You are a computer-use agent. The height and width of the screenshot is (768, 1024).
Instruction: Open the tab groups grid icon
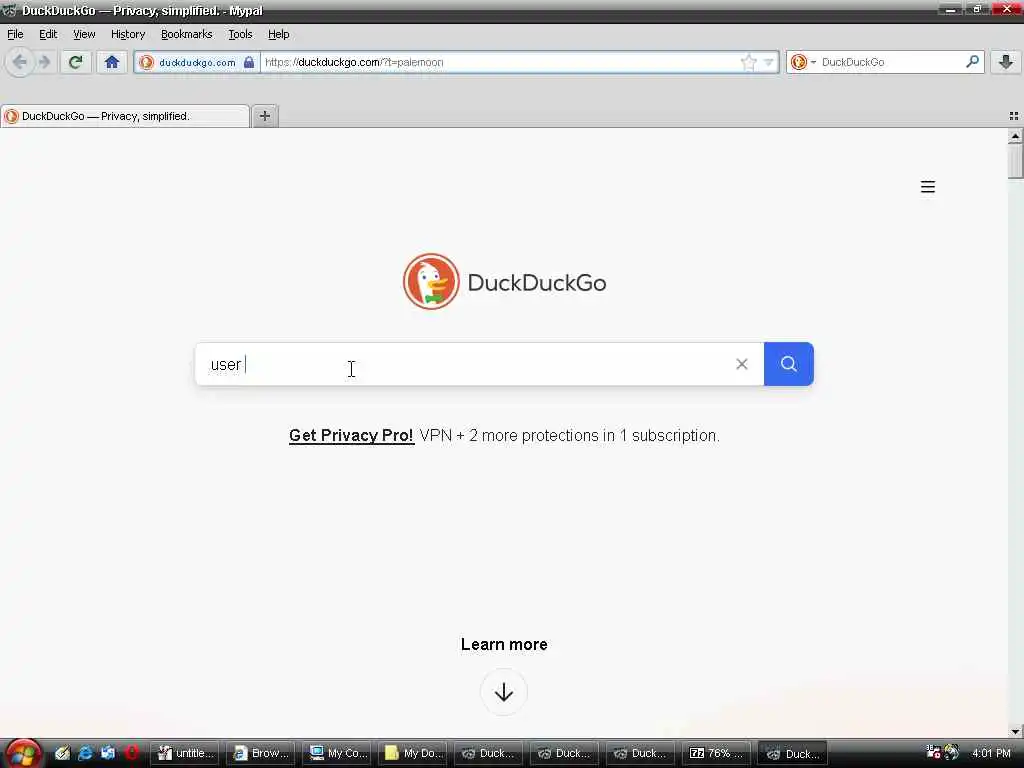point(1014,116)
